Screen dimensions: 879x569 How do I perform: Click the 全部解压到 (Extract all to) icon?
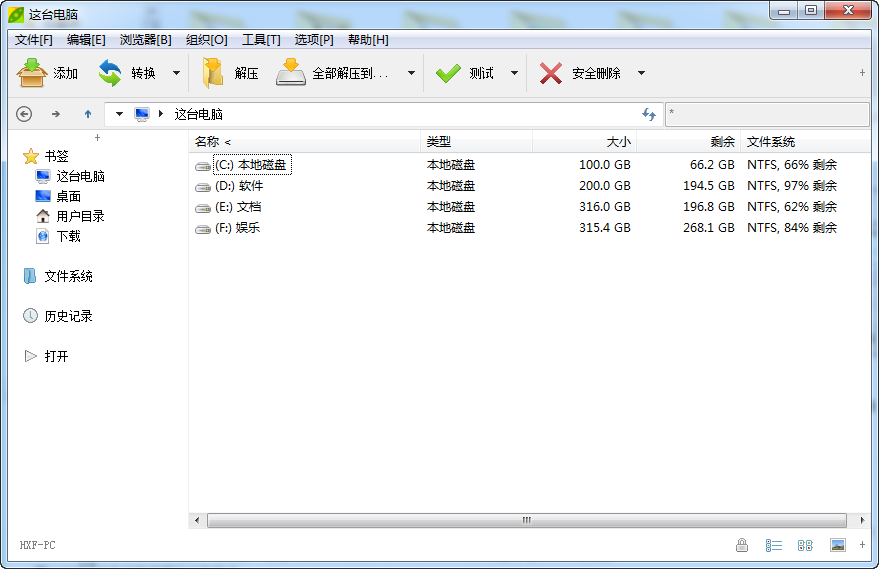(290, 72)
